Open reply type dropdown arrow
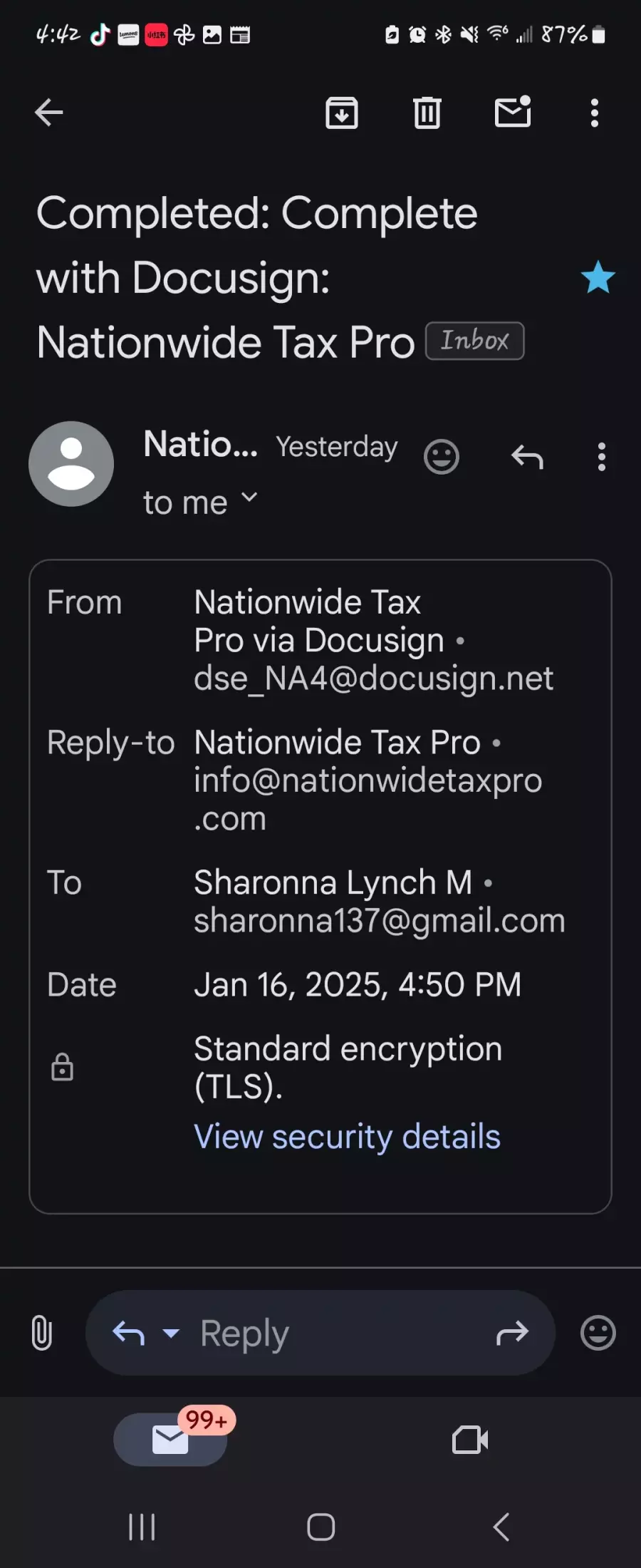Screen dimensions: 641x1568 [x=171, y=1333]
